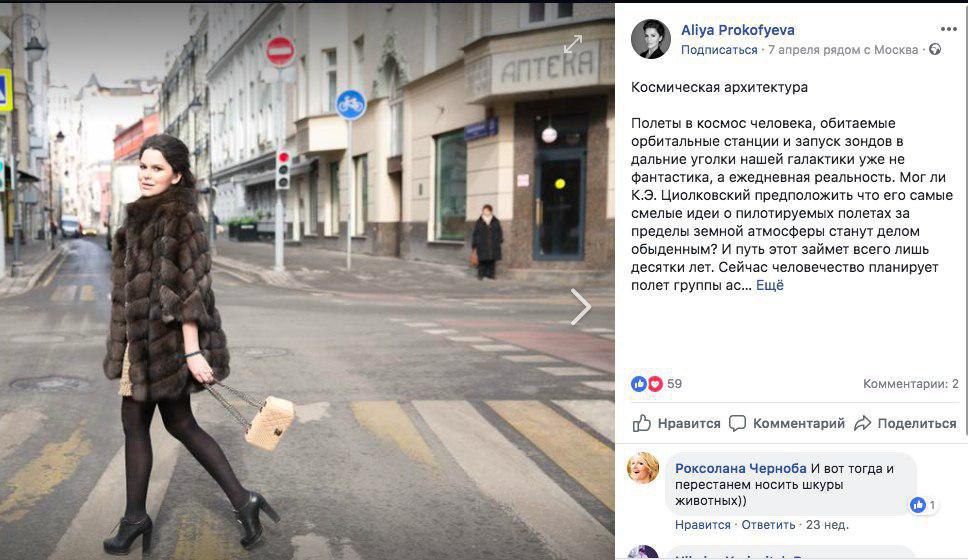This screenshot has width=968, height=560.
Task: Like Роксолана's comment via Нравится
Action: (703, 525)
